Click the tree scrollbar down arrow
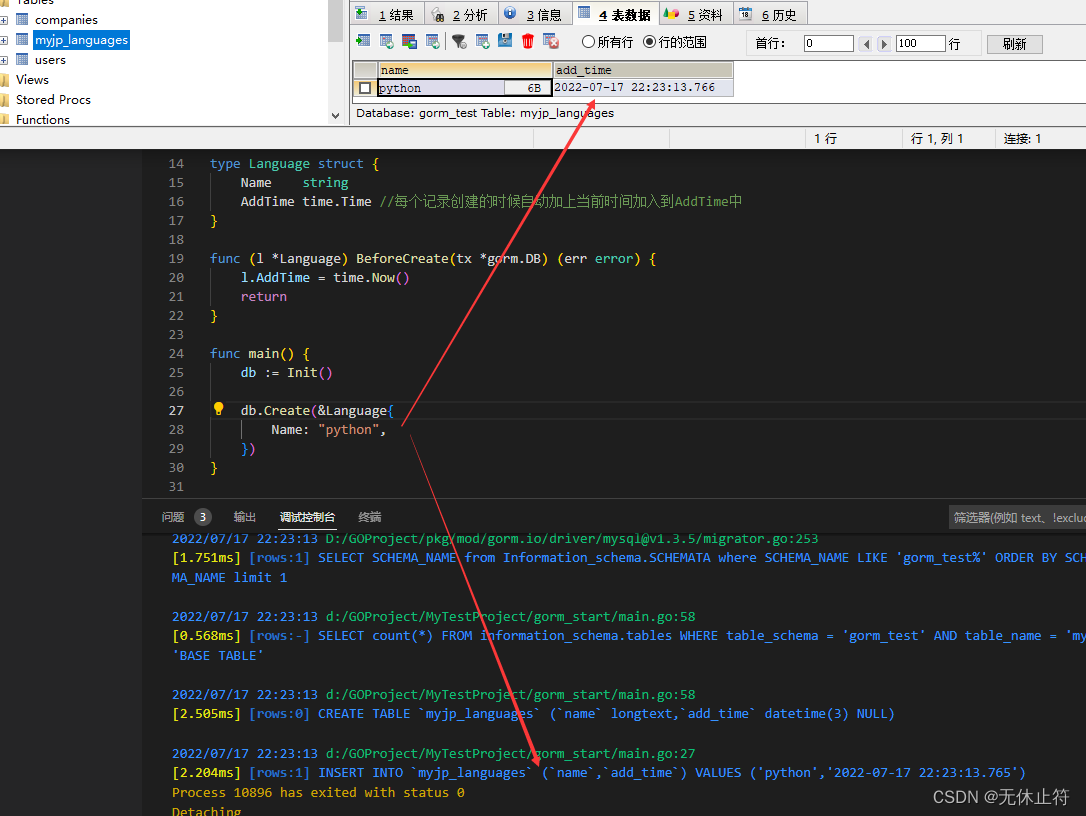Image resolution: width=1086 pixels, height=816 pixels. (335, 116)
